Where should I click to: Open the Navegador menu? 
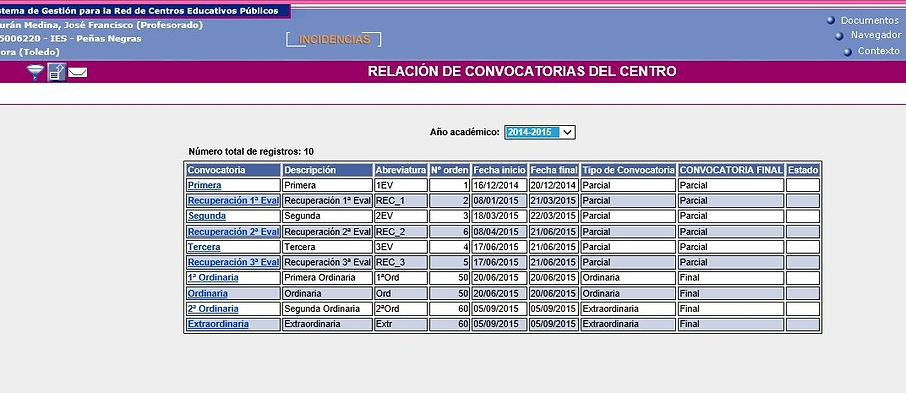[x=875, y=35]
